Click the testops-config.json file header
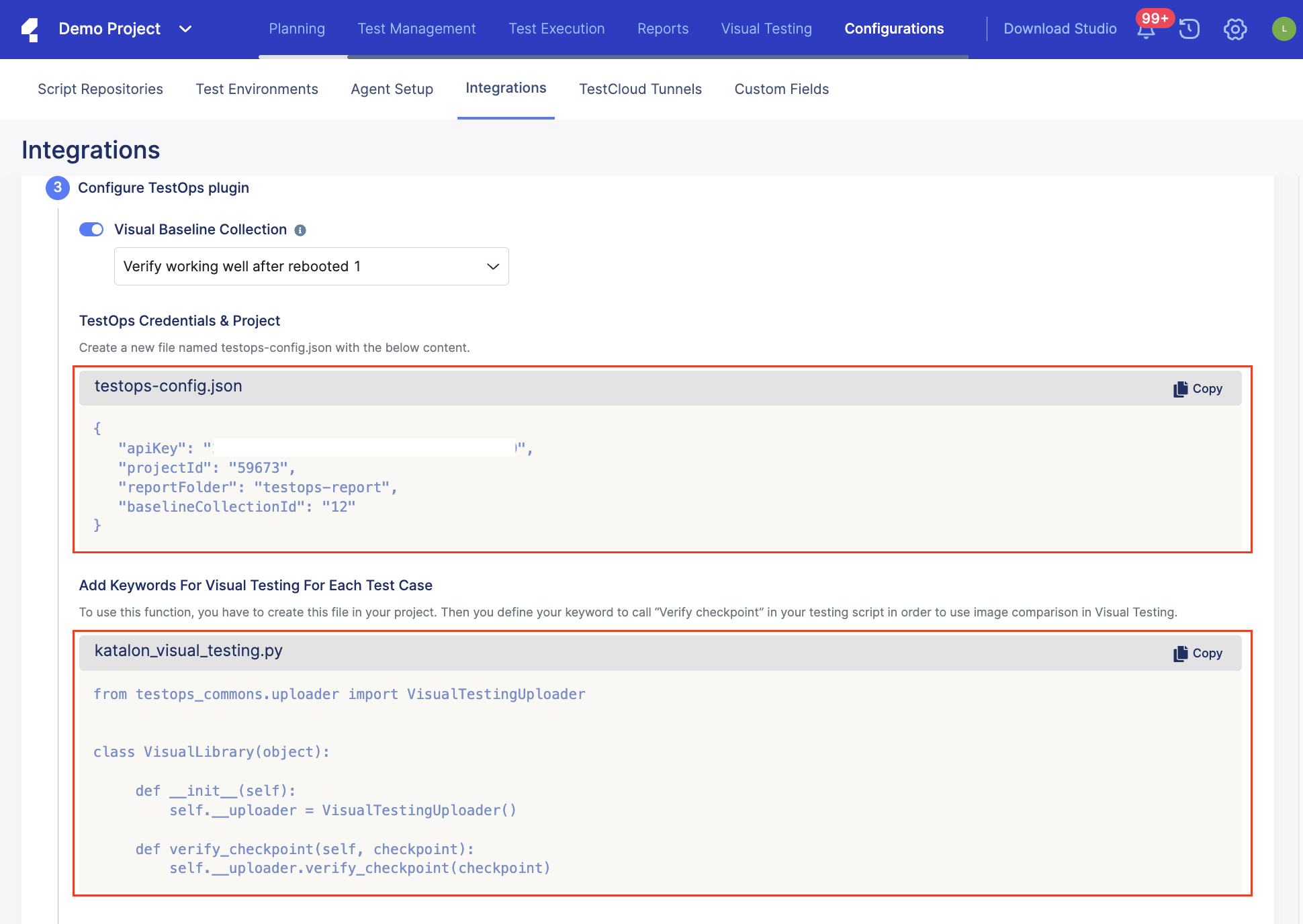 (x=660, y=388)
